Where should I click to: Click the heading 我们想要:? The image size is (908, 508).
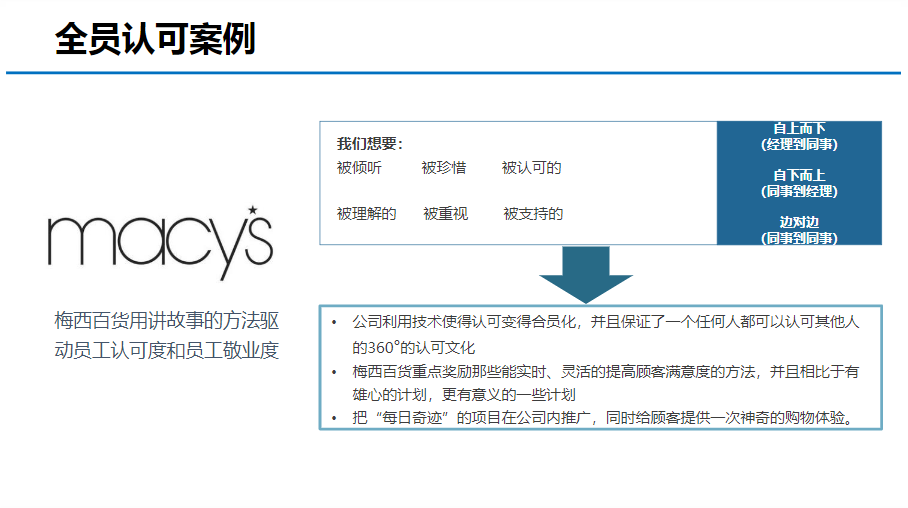point(369,144)
